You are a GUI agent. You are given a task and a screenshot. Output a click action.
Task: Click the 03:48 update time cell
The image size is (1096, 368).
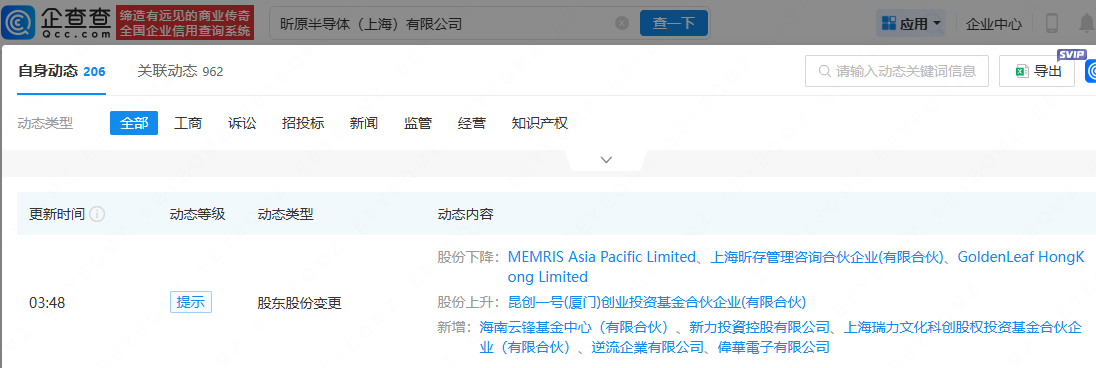pos(47,303)
